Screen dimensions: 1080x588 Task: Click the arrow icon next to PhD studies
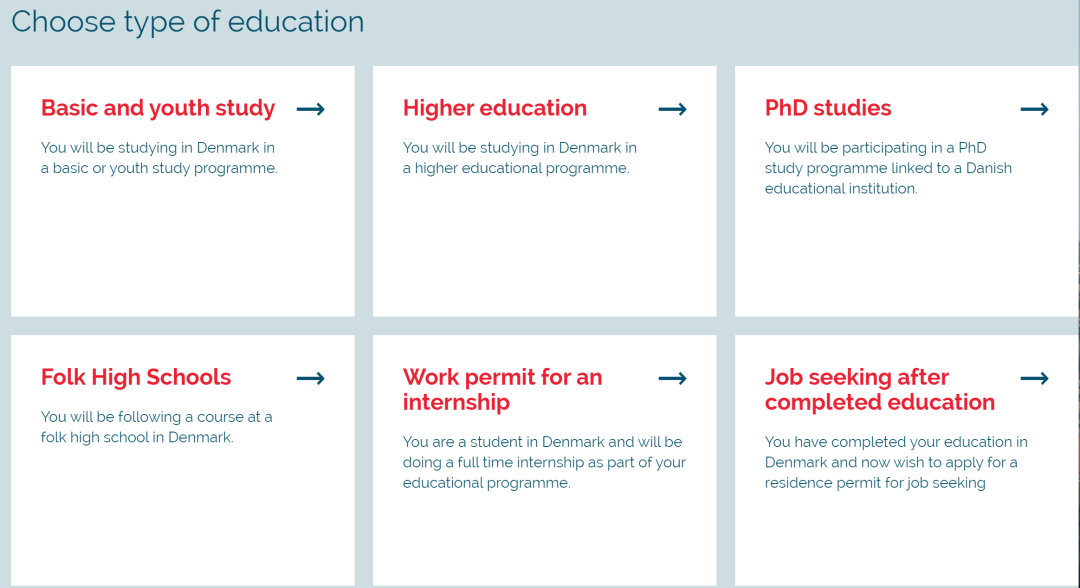pos(1034,109)
